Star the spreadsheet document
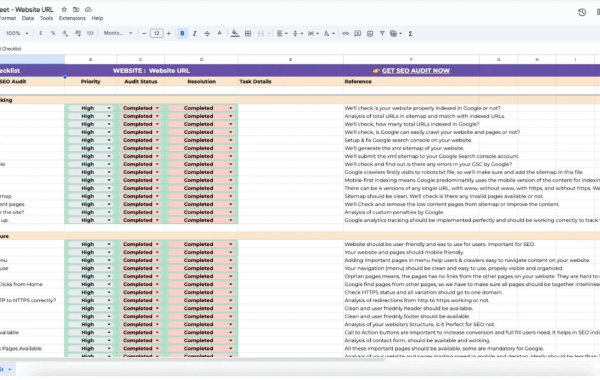The height and width of the screenshot is (380, 600). pos(64,9)
